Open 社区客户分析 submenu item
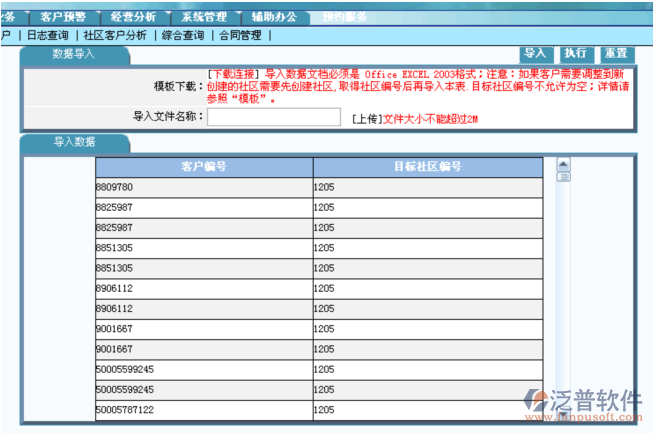Viewport: 653px width, 433px height. (x=115, y=35)
